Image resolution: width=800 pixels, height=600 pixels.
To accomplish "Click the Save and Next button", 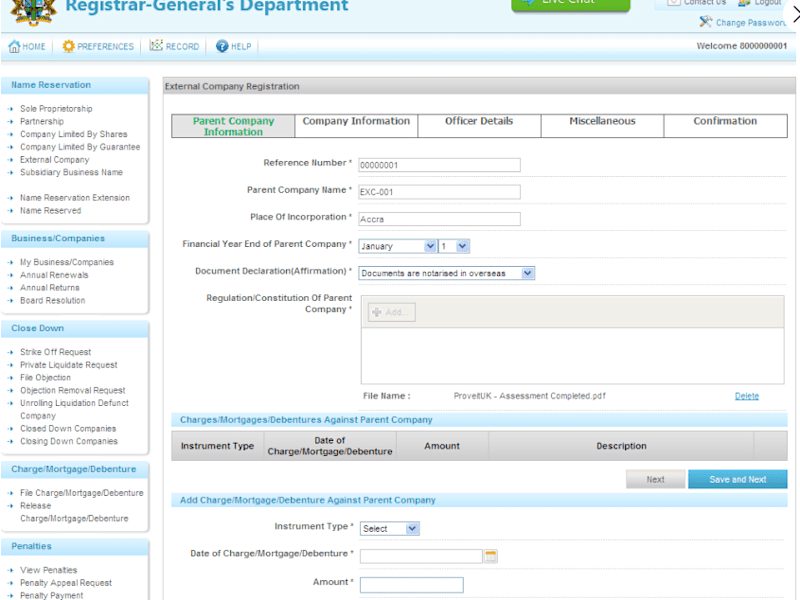I will pyautogui.click(x=737, y=479).
